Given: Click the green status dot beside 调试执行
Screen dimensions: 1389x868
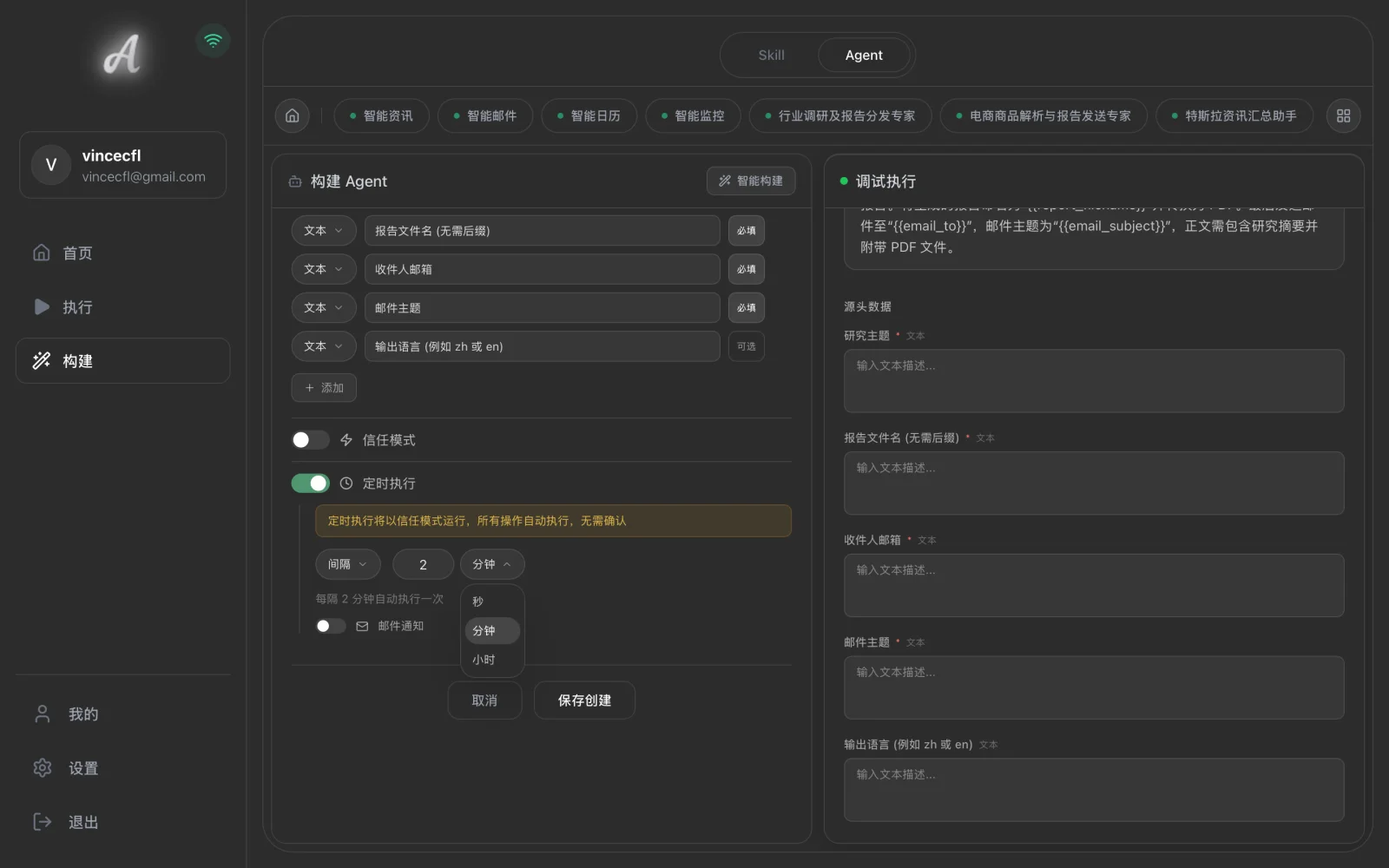Looking at the screenshot, I should [844, 181].
